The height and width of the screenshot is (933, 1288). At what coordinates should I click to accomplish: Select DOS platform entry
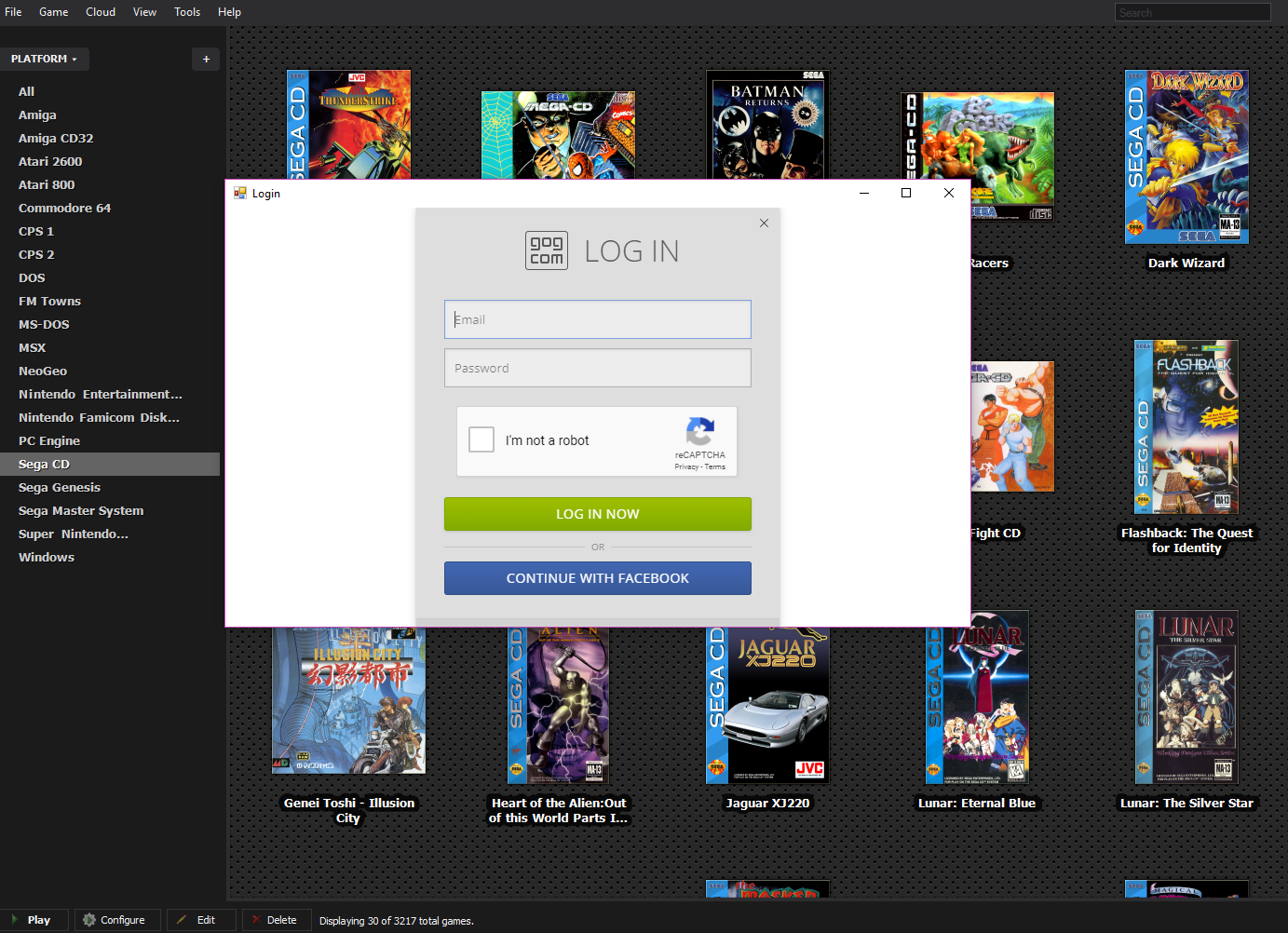click(110, 277)
